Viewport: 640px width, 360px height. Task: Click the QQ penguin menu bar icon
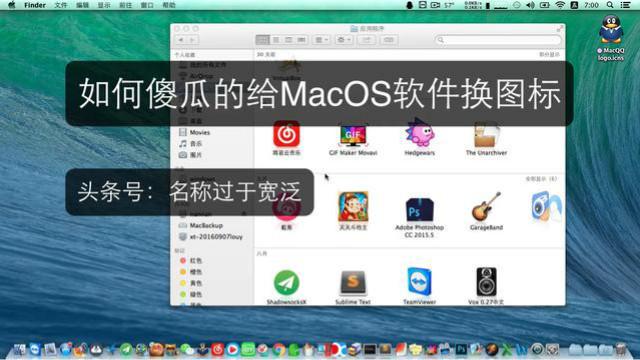(x=409, y=5)
